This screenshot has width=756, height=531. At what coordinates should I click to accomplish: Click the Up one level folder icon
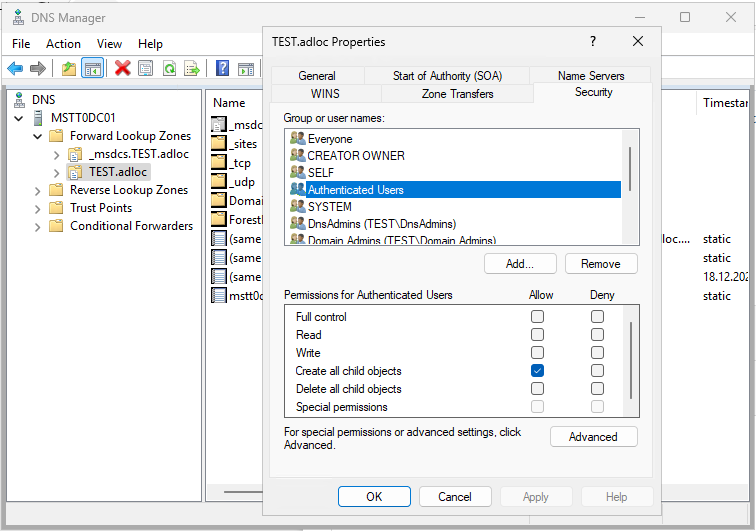point(68,68)
